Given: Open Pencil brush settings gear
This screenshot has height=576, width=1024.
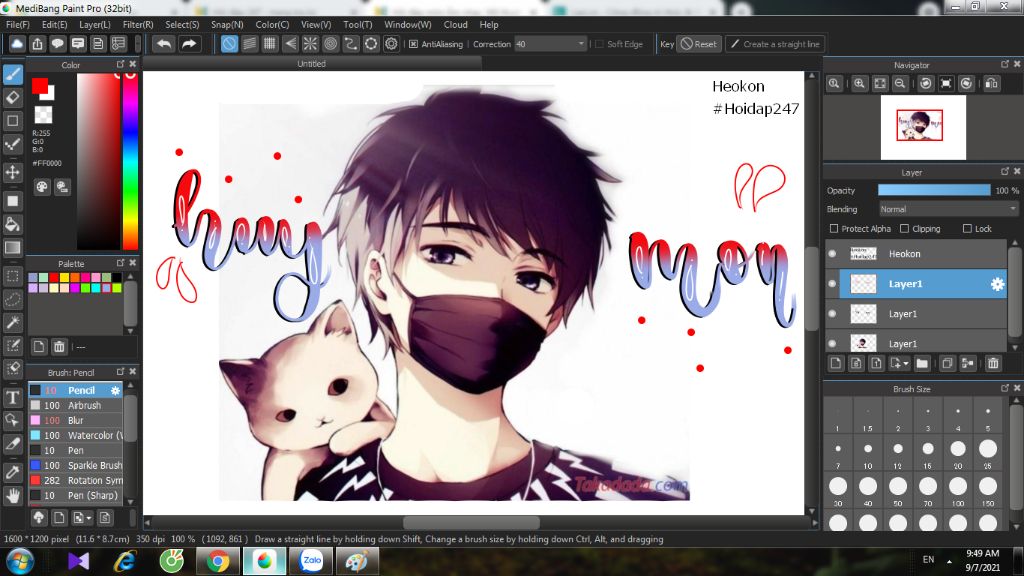Looking at the screenshot, I should pos(115,391).
